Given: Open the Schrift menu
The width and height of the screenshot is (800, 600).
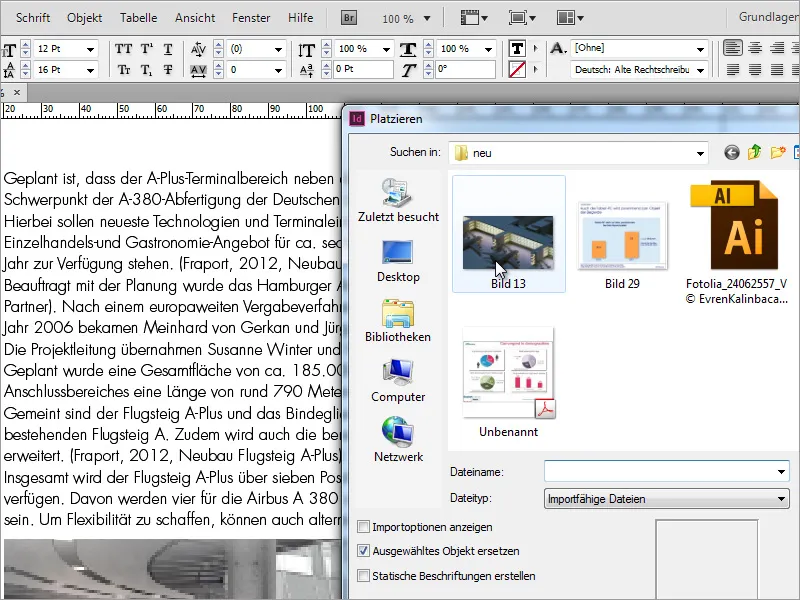Looking at the screenshot, I should 33,18.
